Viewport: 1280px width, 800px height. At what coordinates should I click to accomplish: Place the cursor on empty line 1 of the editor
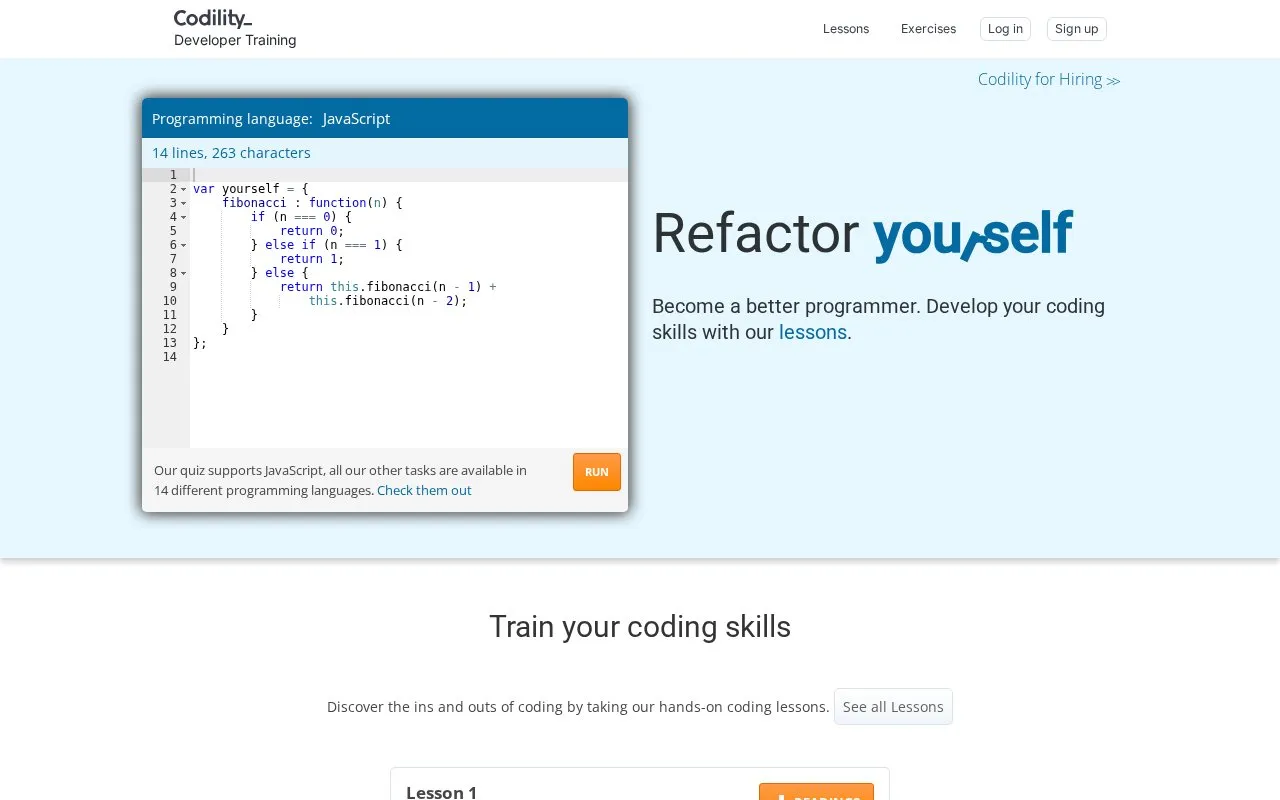(x=409, y=175)
